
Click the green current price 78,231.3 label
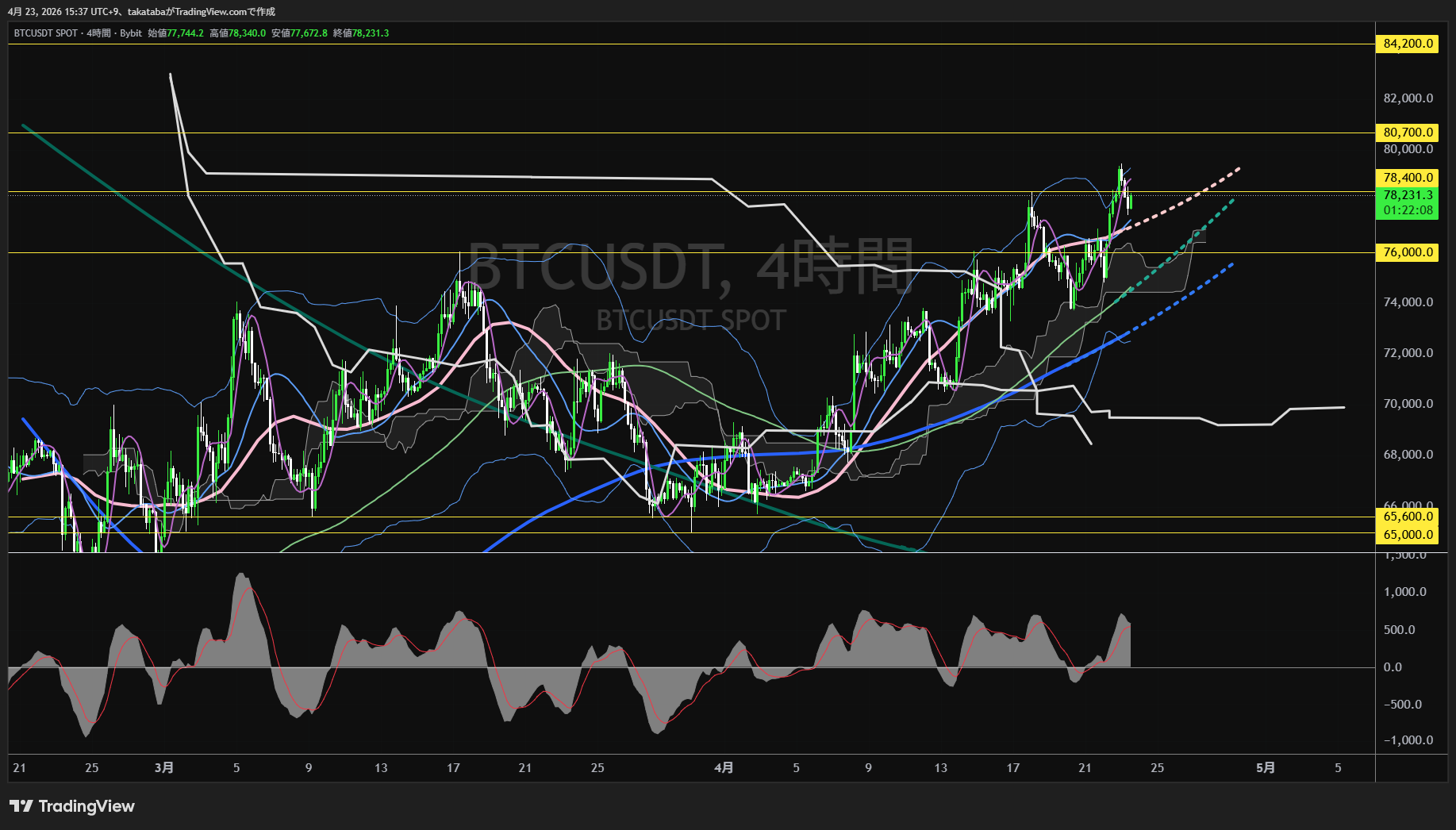coord(1407,195)
